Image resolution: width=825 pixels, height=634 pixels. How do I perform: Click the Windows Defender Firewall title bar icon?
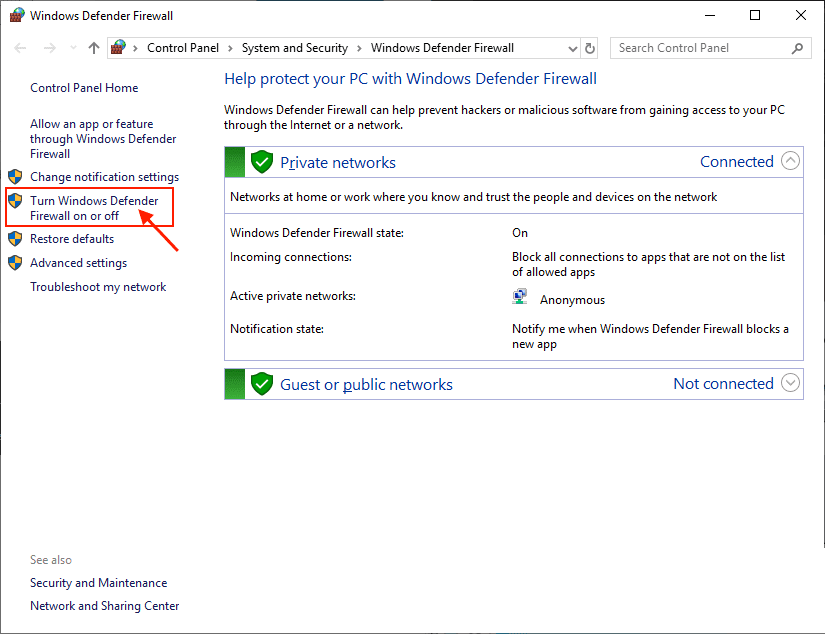pos(16,15)
